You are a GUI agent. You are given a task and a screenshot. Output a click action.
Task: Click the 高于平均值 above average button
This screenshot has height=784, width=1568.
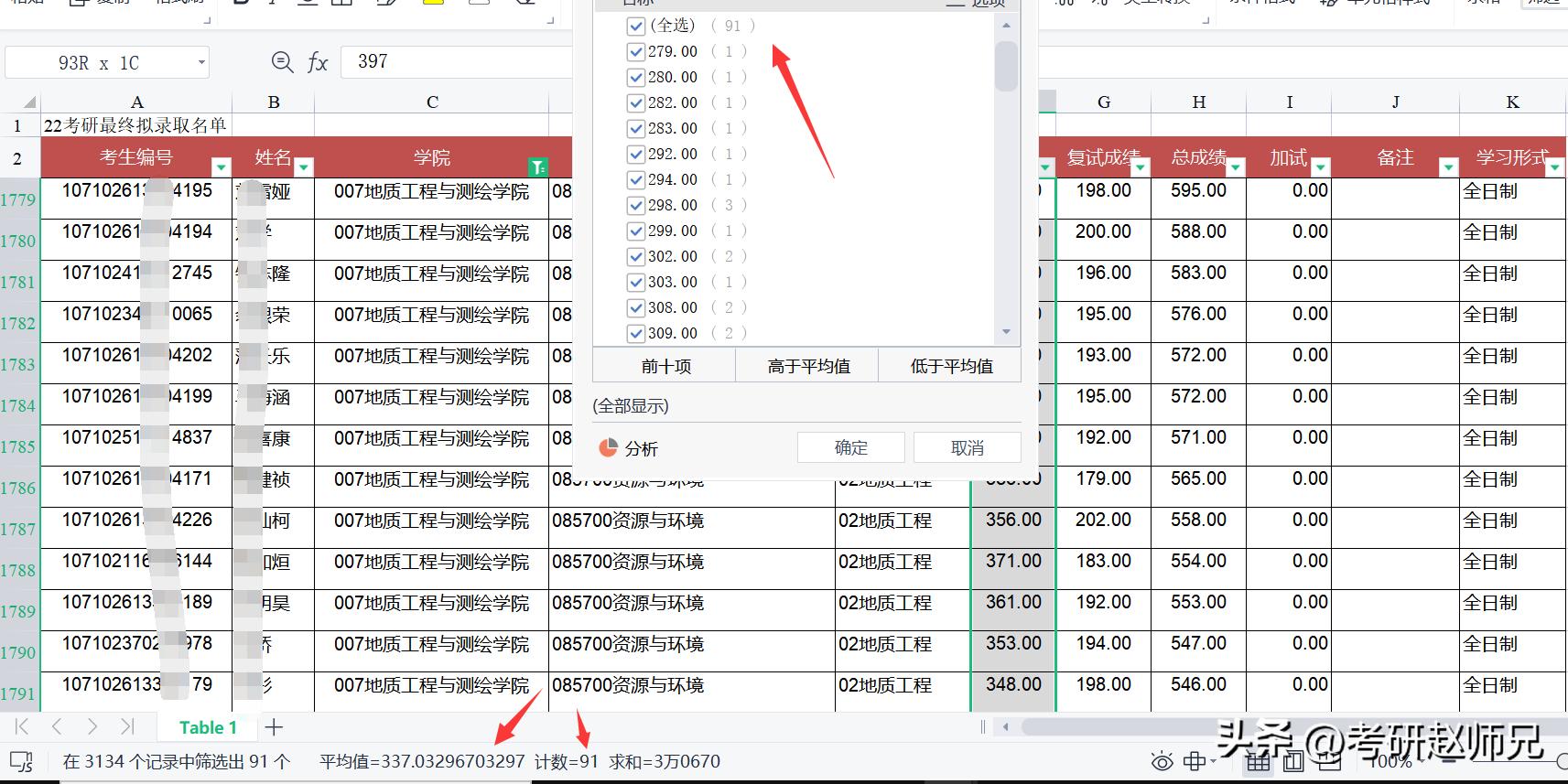[x=808, y=366]
